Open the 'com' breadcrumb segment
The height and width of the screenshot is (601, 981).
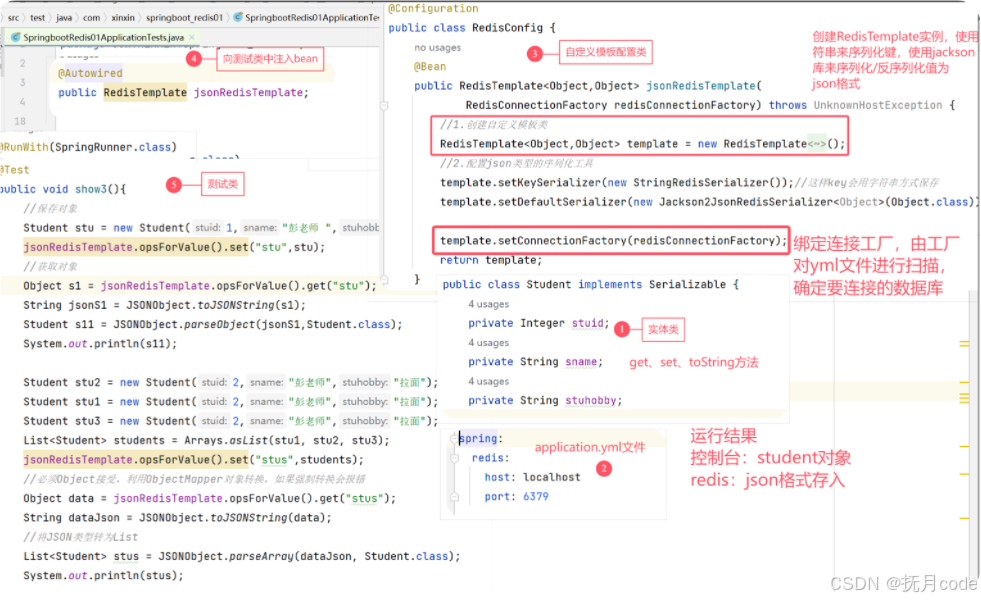(x=91, y=18)
